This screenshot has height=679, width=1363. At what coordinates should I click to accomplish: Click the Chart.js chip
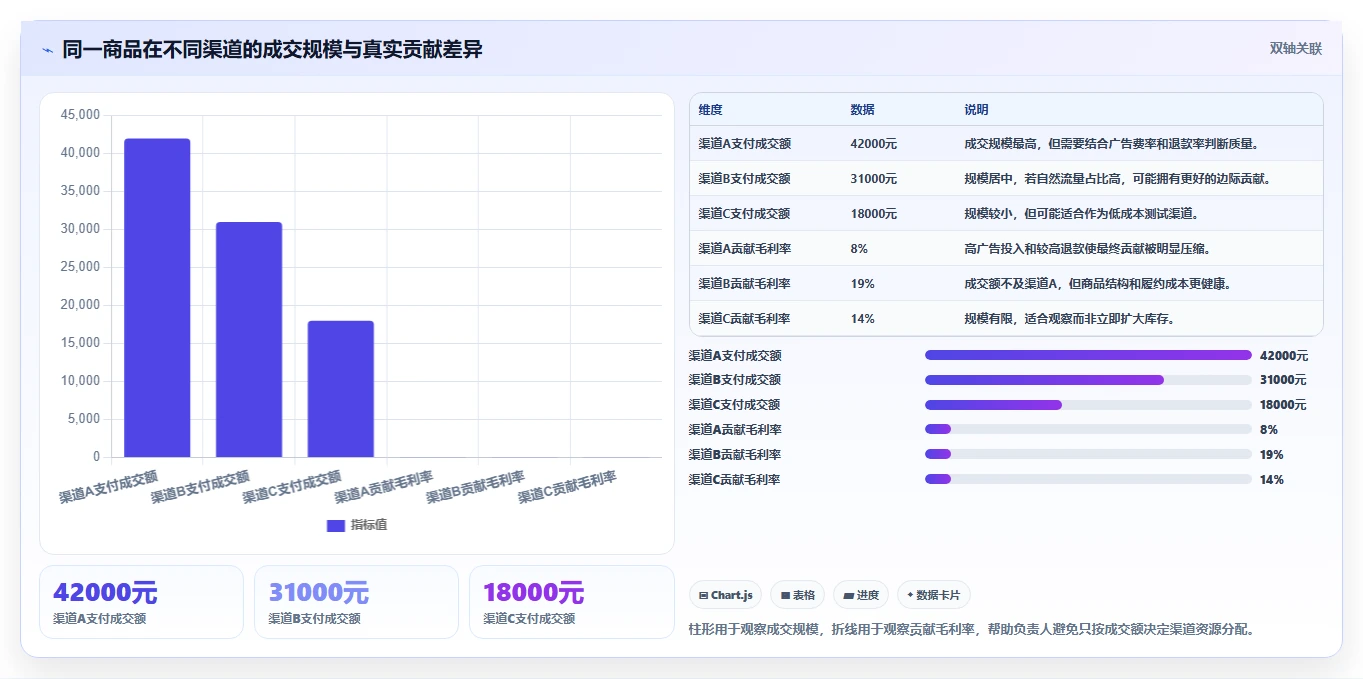725,595
